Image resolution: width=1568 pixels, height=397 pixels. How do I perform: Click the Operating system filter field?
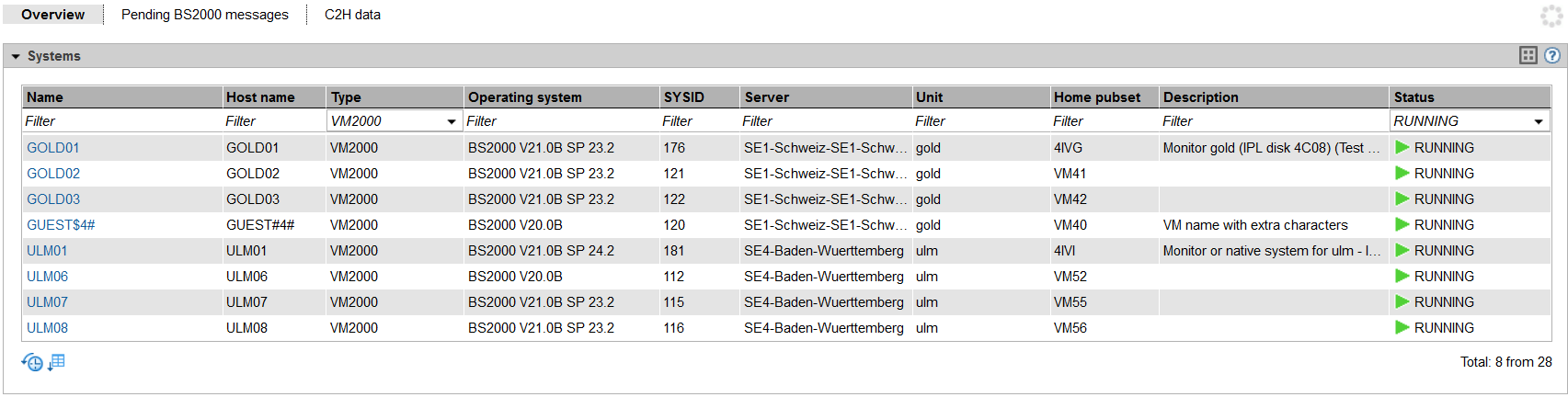pos(559,121)
